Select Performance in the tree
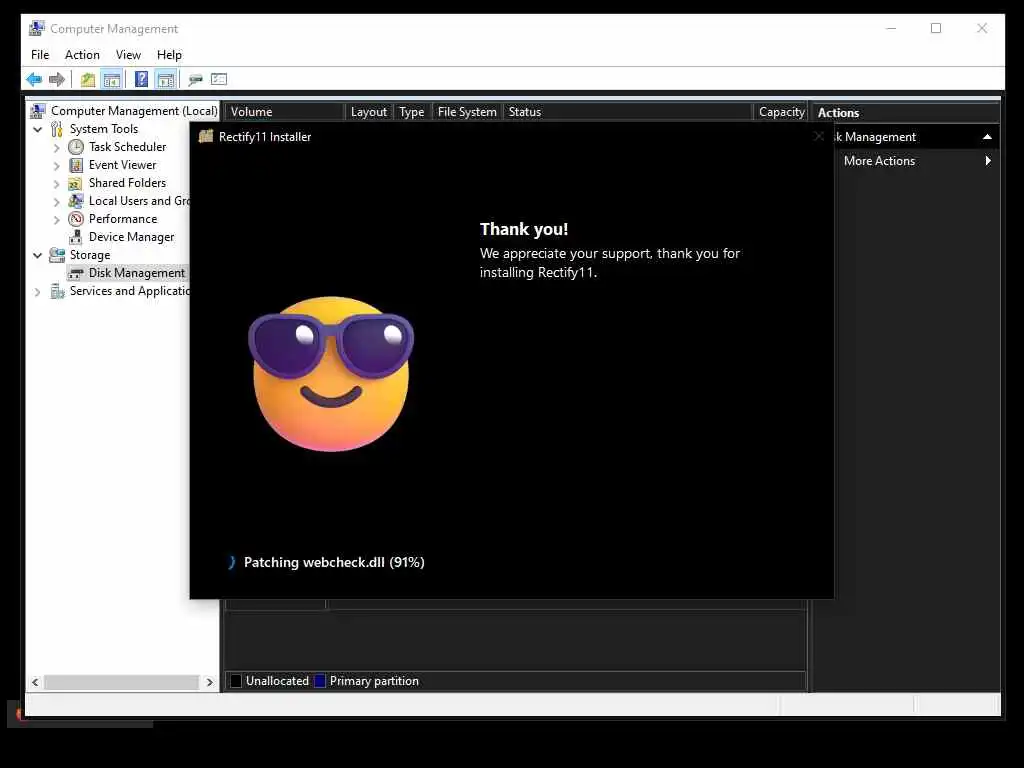This screenshot has width=1024, height=768. coord(123,219)
